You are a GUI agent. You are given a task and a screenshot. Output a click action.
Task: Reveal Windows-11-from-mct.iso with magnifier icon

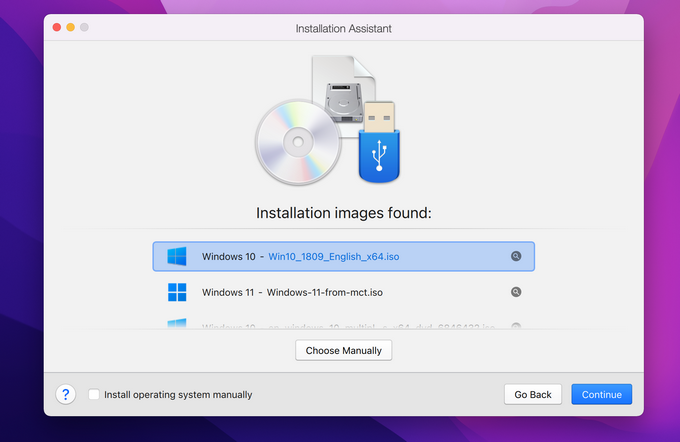(516, 292)
